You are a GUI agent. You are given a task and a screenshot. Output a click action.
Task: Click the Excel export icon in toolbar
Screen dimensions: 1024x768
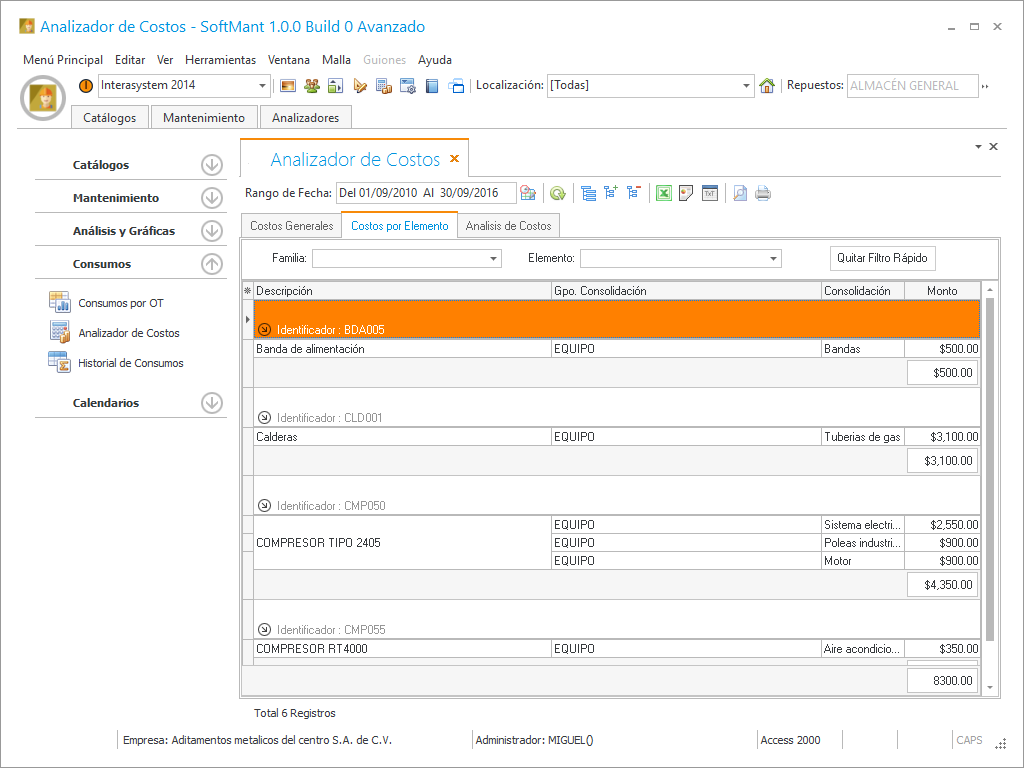click(x=663, y=194)
